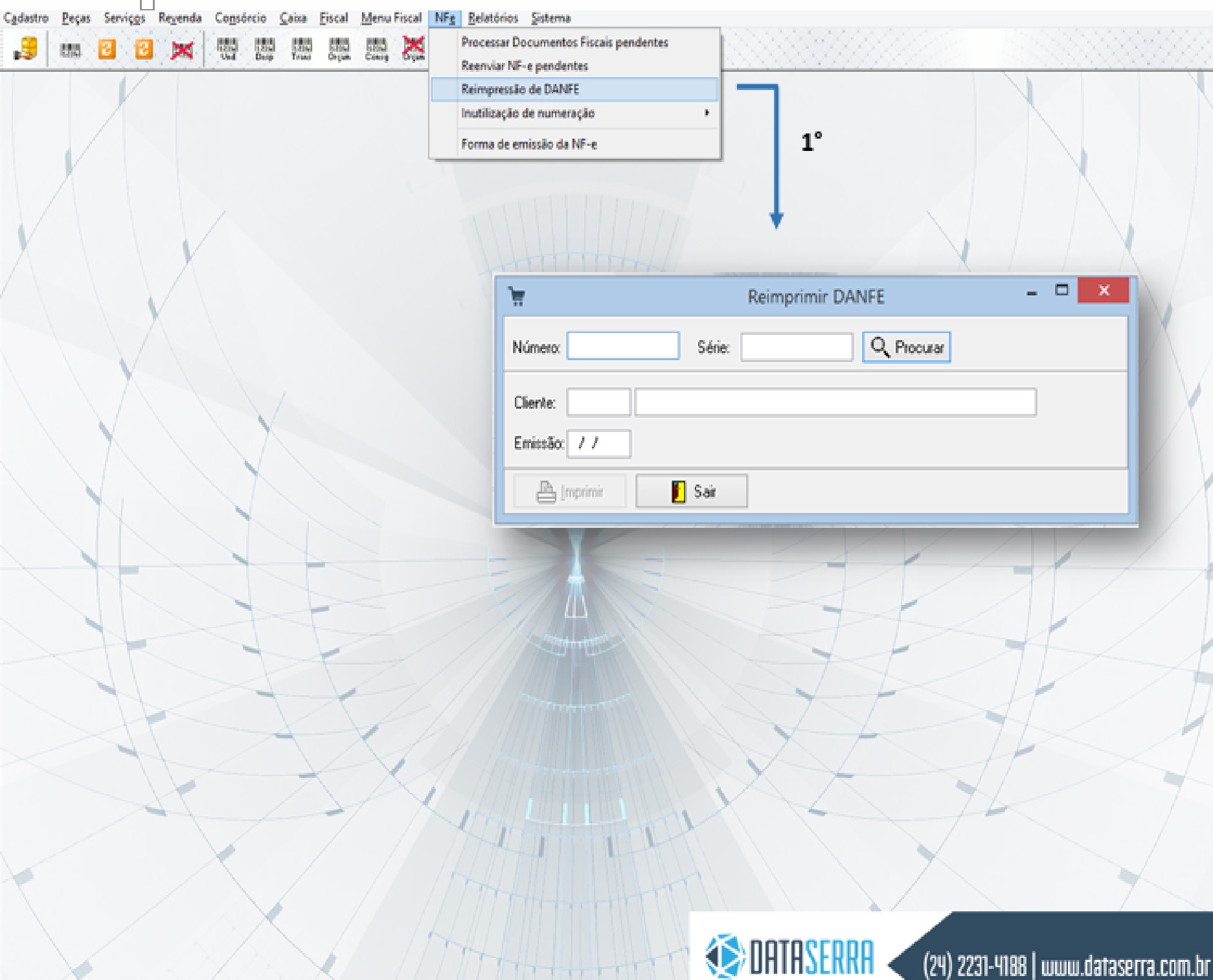Screen dimensions: 1213x980
Task: Choose Processar Documentos Fiscais pendentes
Action: coord(575,43)
